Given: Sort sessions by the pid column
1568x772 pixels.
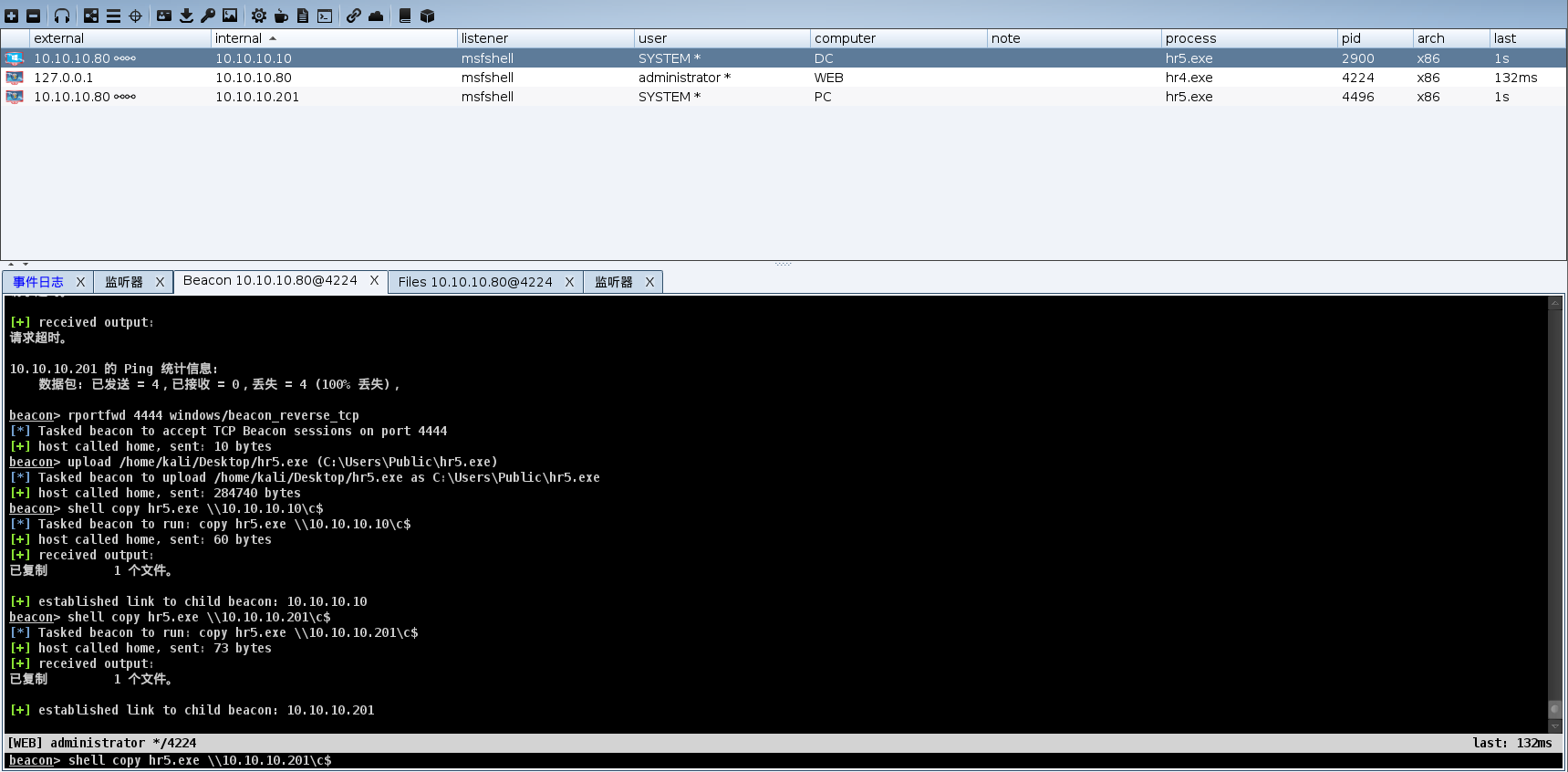Looking at the screenshot, I should coord(1376,38).
